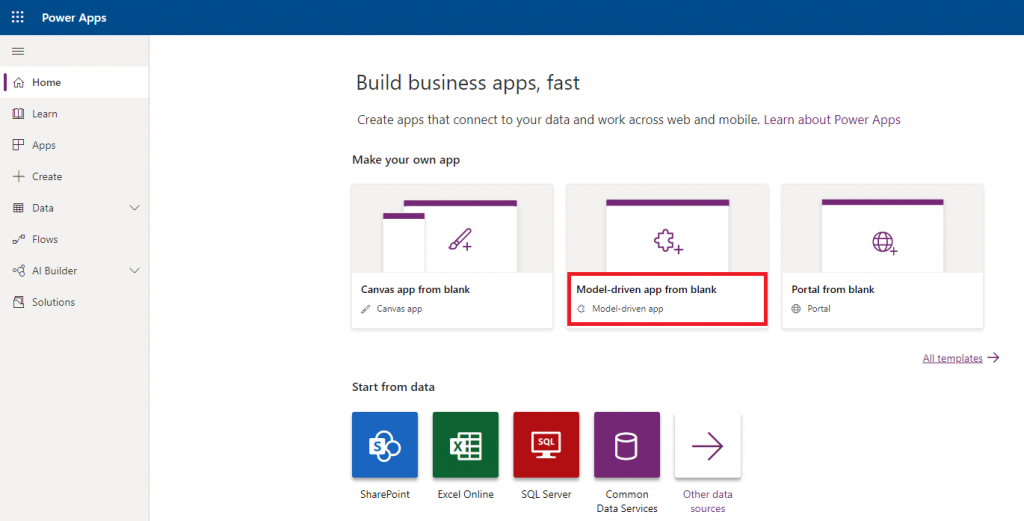Open the SQL Server data source tile
The image size is (1024, 521).
tap(546, 445)
